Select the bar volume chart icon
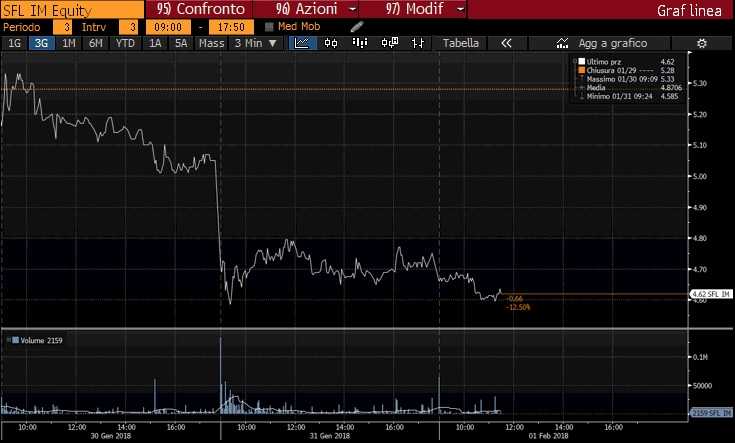This screenshot has width=735, height=443. click(x=360, y=43)
